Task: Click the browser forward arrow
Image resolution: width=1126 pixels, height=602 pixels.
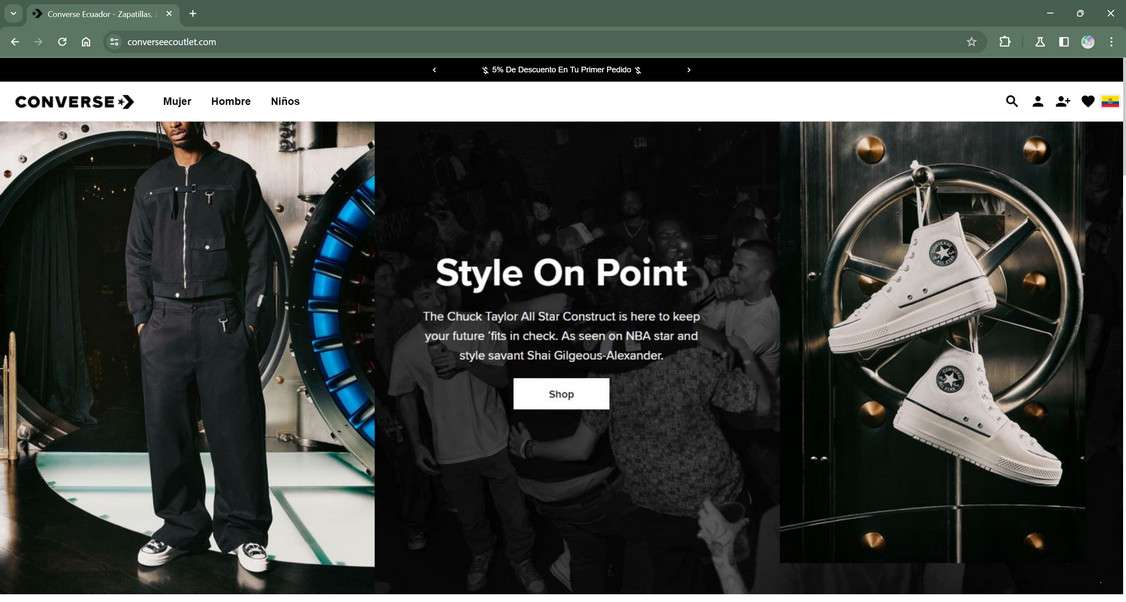Action: [38, 42]
